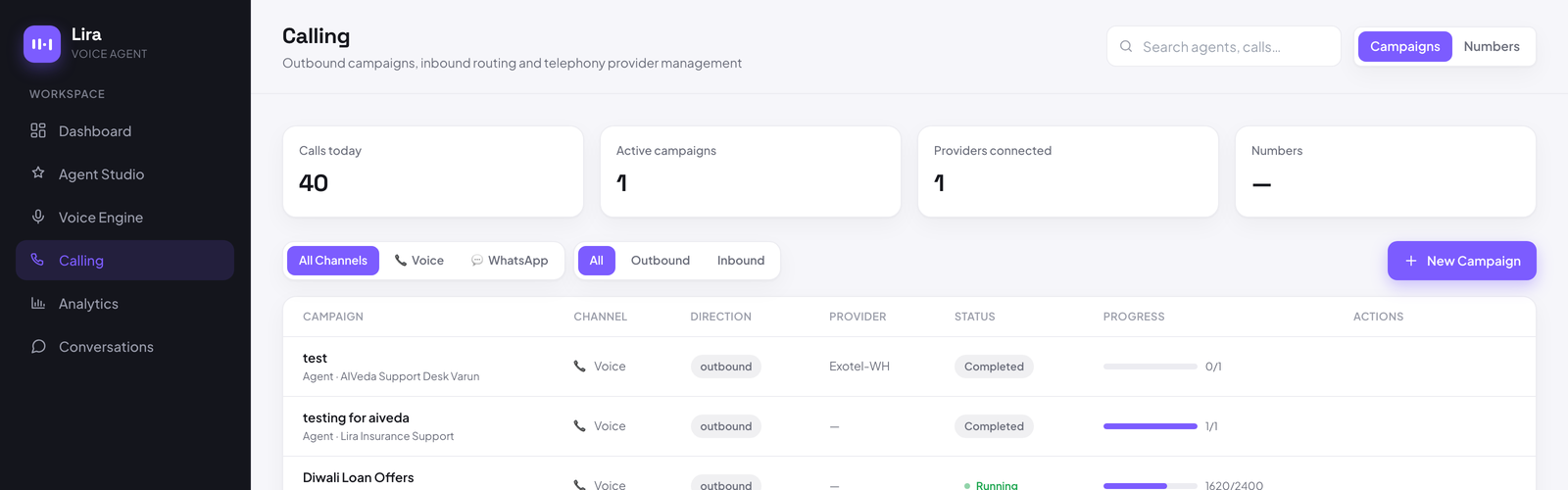1568x490 pixels.
Task: Click progress bar in test row
Action: 1151,367
